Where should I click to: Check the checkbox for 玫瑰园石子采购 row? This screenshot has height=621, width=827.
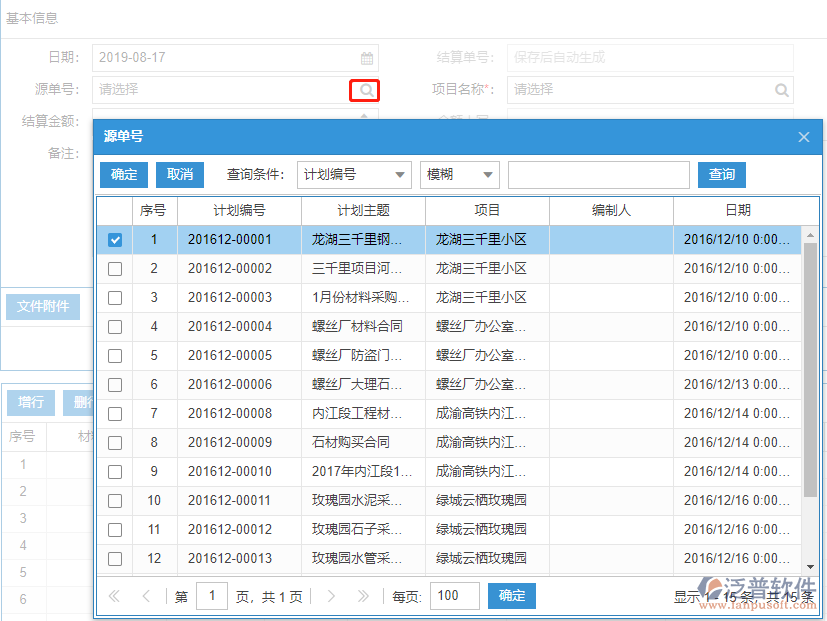[x=115, y=529]
